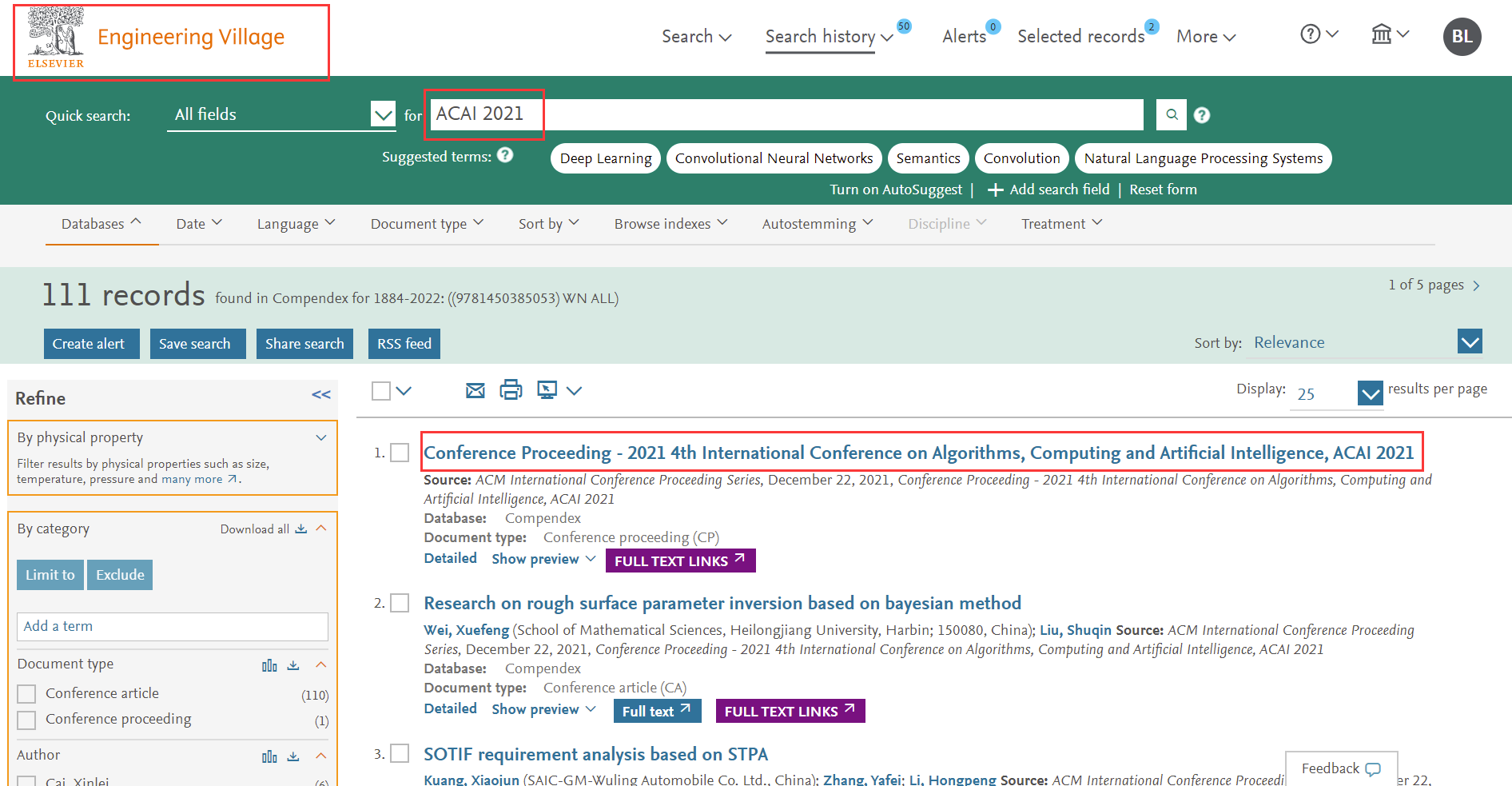Open the Document type filter menu
This screenshot has width=1512, height=786.
point(428,224)
